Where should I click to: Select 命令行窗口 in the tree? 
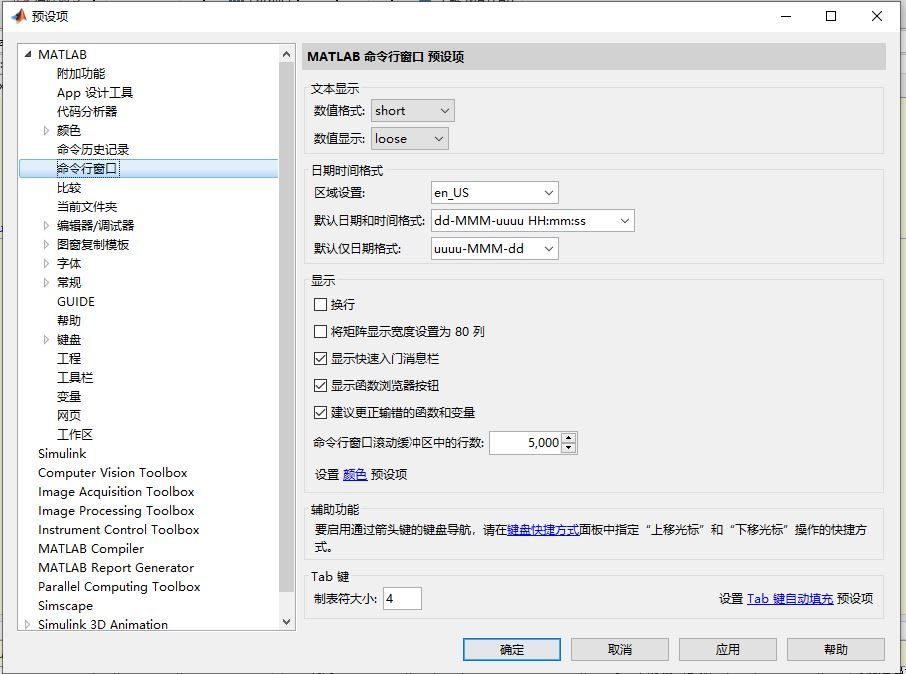pos(88,169)
